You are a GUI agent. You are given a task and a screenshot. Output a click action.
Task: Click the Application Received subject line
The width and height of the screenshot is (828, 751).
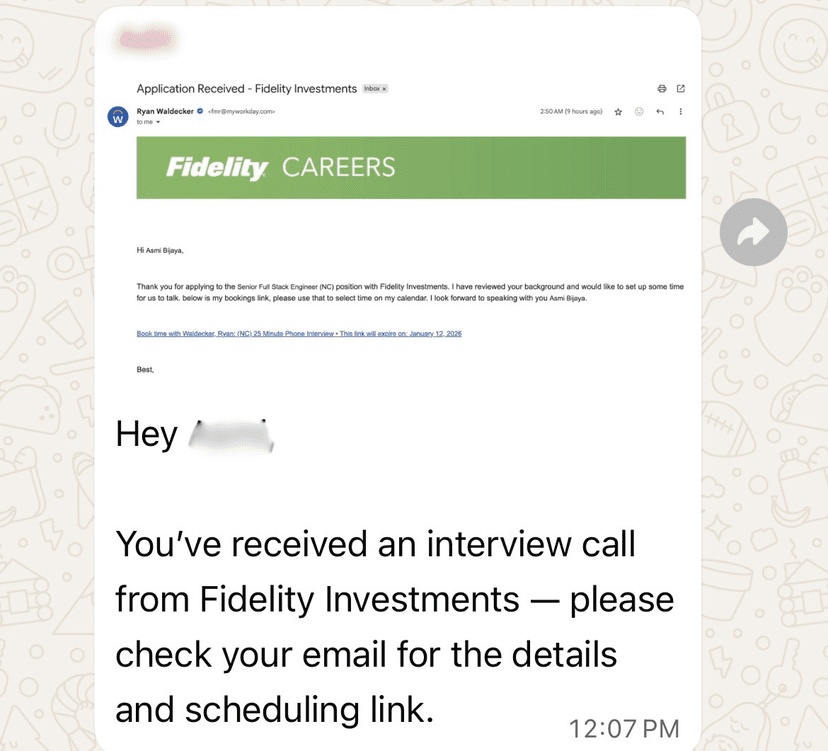click(246, 89)
